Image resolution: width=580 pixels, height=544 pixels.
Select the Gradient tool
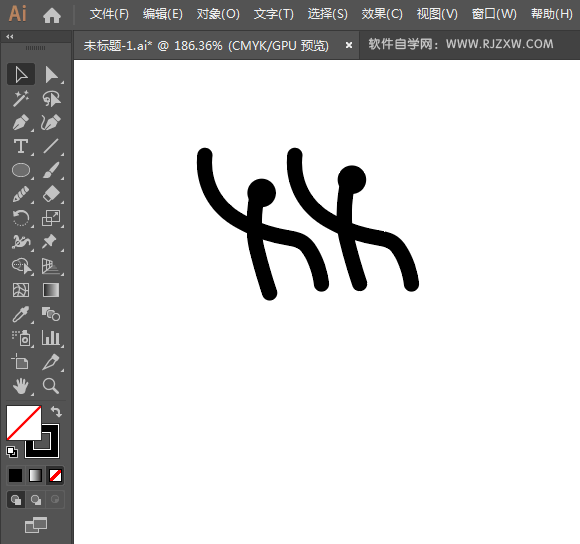click(51, 290)
